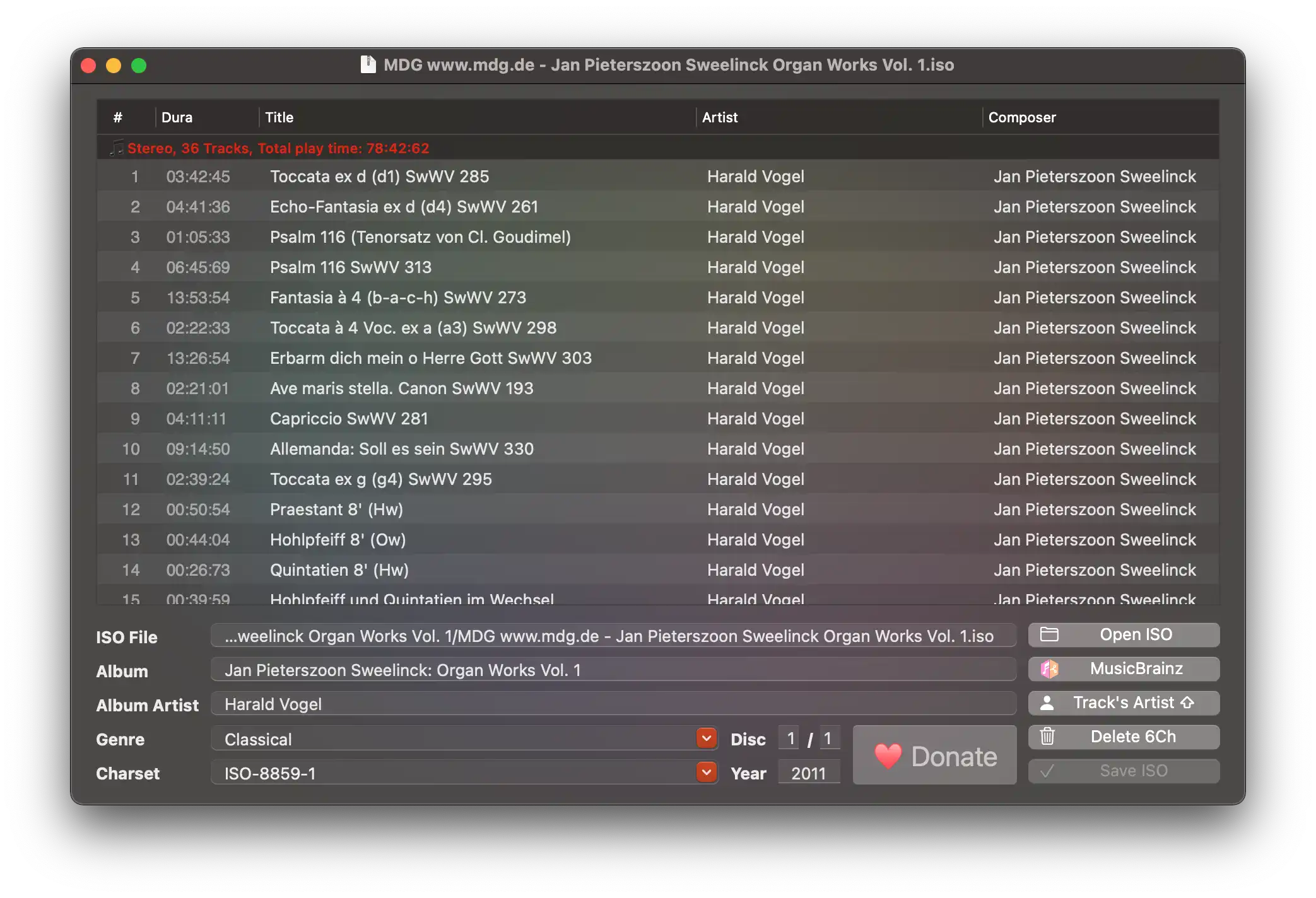1316x898 pixels.
Task: Click the Save ISO checkmark icon
Action: pos(1047,770)
